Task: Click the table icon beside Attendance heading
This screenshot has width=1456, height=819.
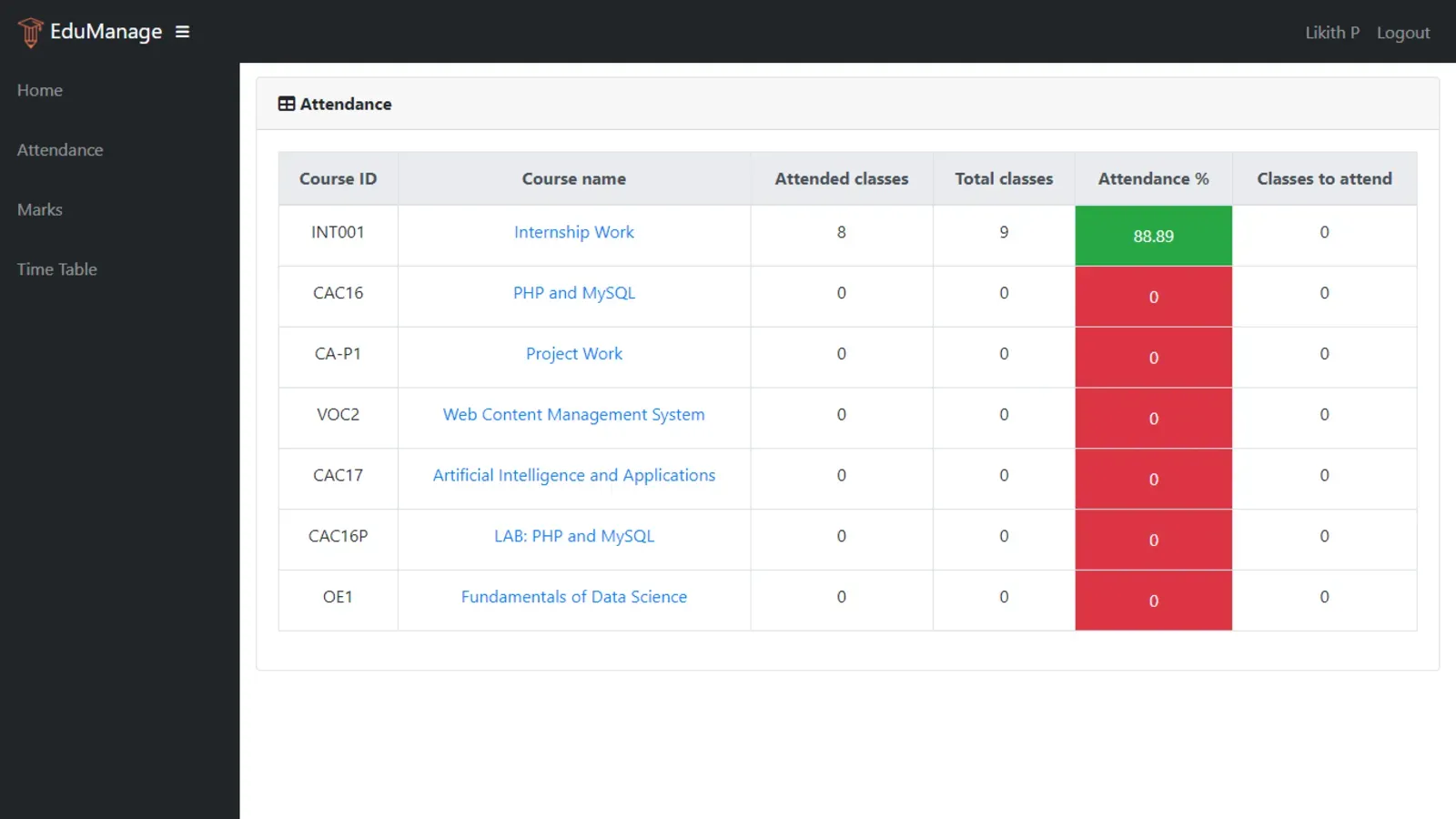Action: point(287,104)
